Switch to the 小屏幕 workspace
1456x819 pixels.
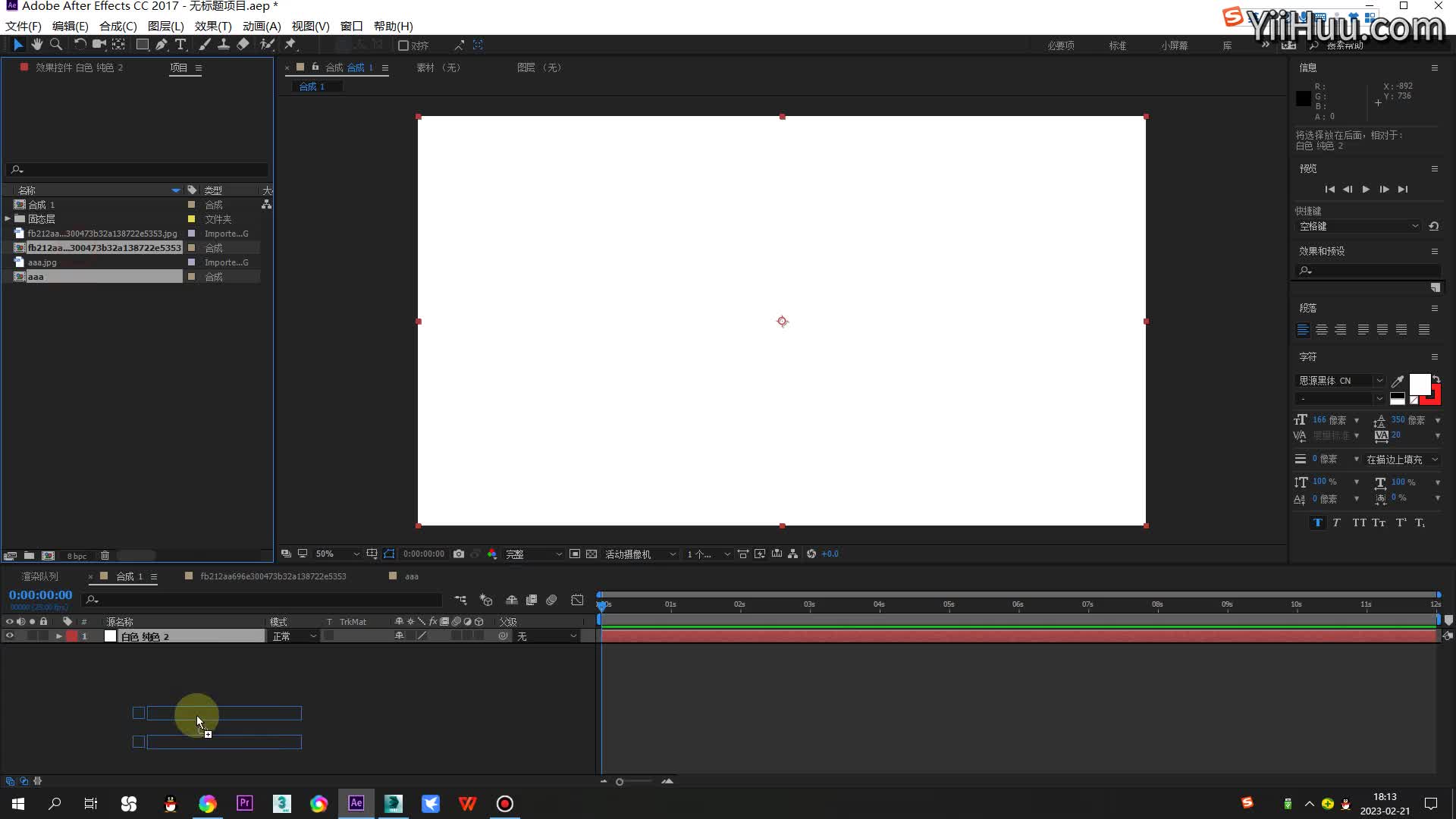(1174, 45)
